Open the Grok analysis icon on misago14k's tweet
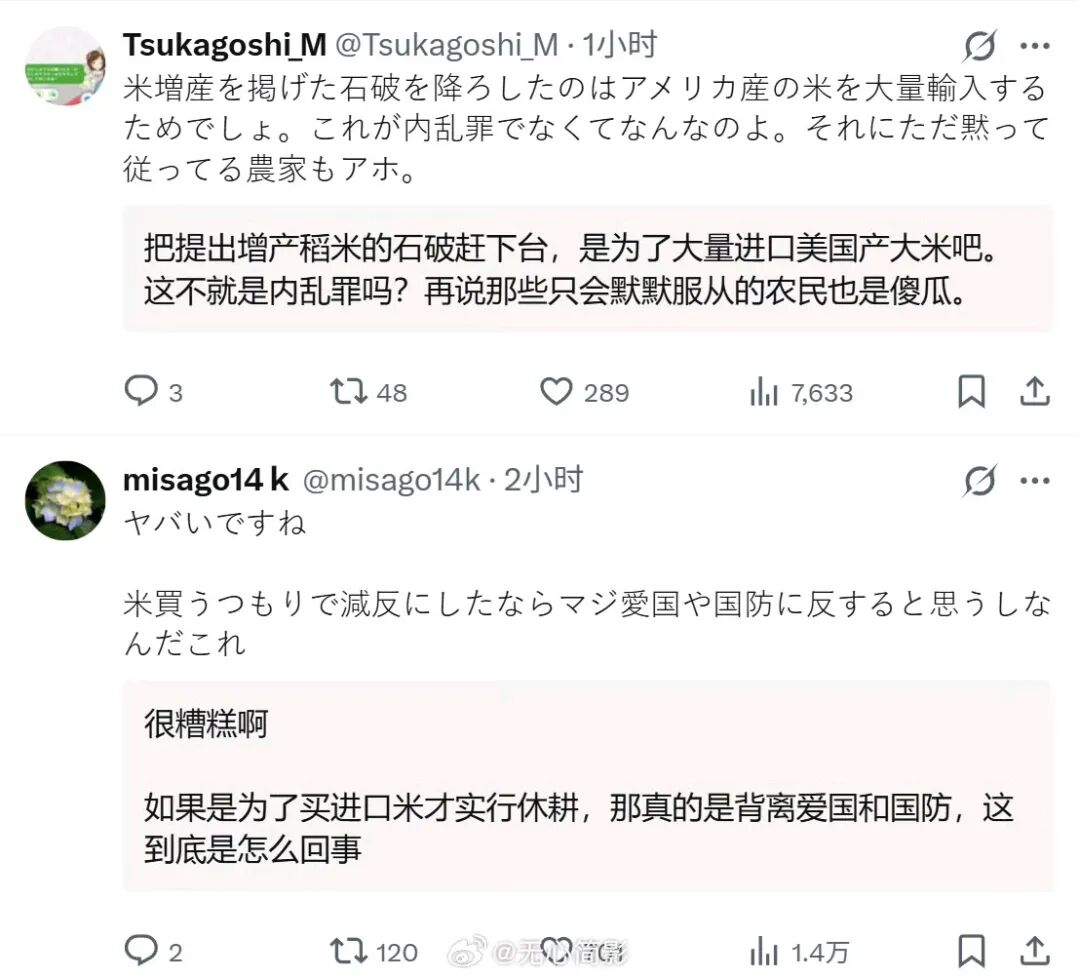Screen dimensions: 1080x978 981,480
